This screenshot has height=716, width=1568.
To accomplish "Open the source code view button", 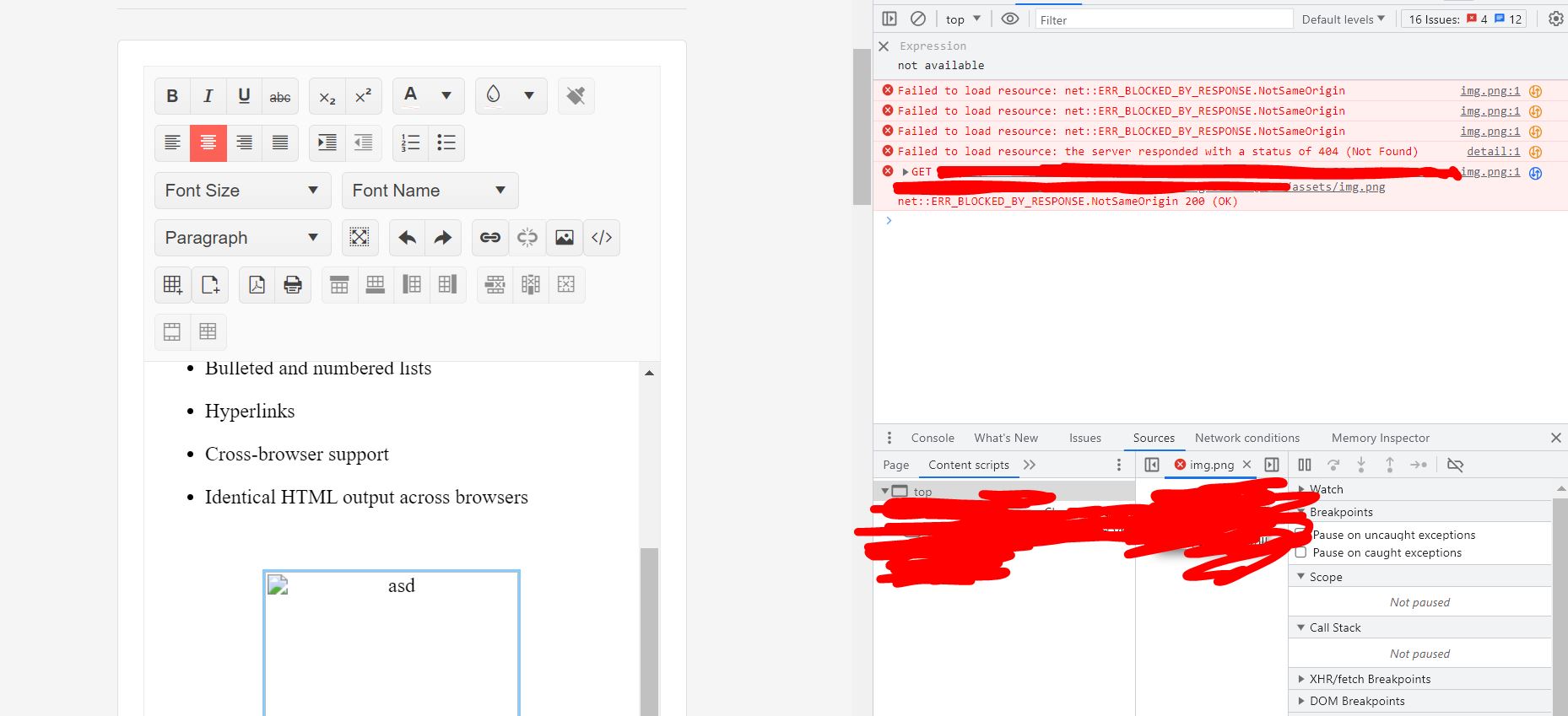I will [602, 238].
